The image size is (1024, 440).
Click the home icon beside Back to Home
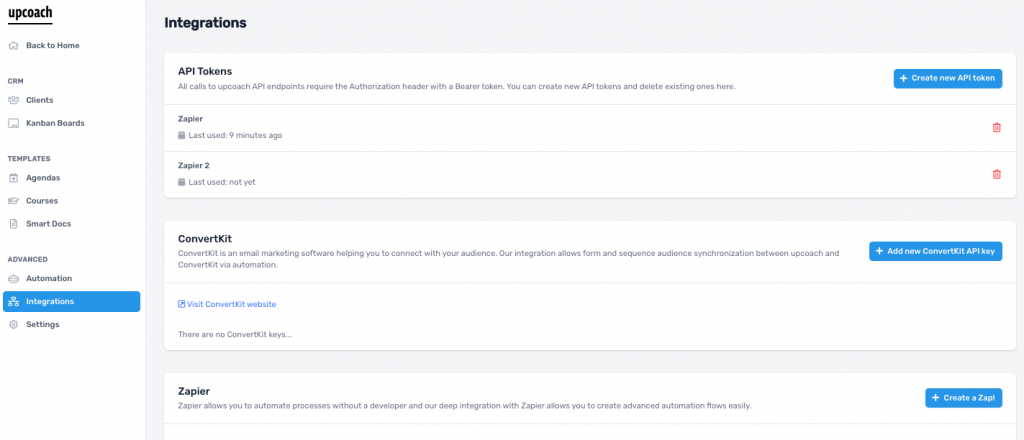[x=13, y=46]
